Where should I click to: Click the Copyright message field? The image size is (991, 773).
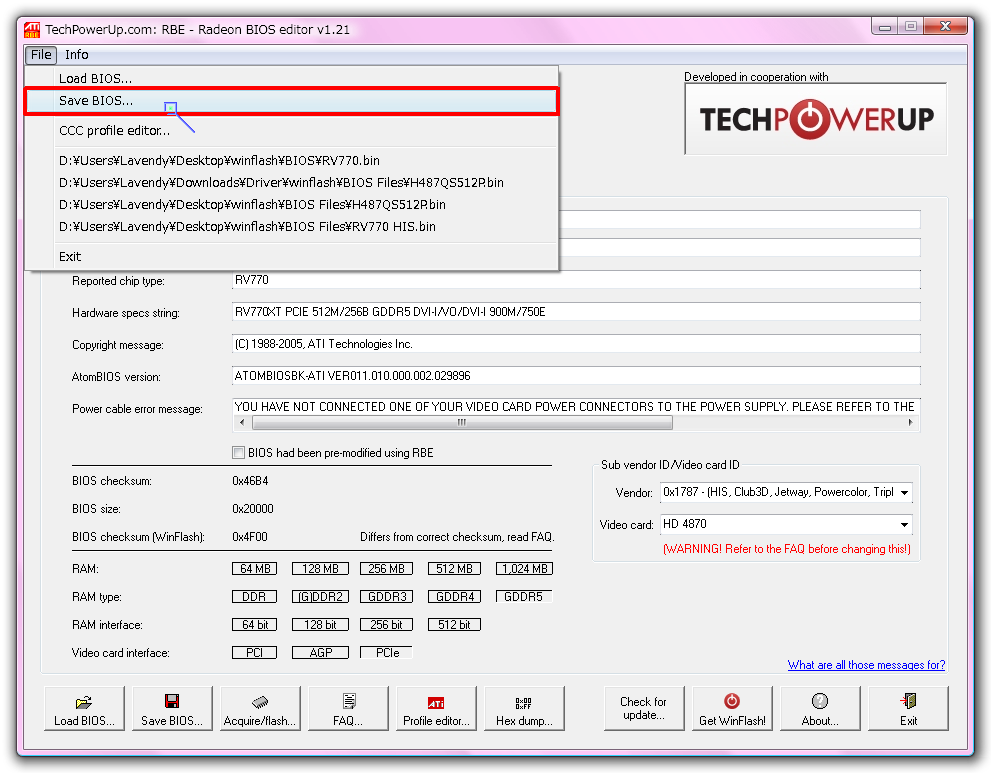[576, 344]
